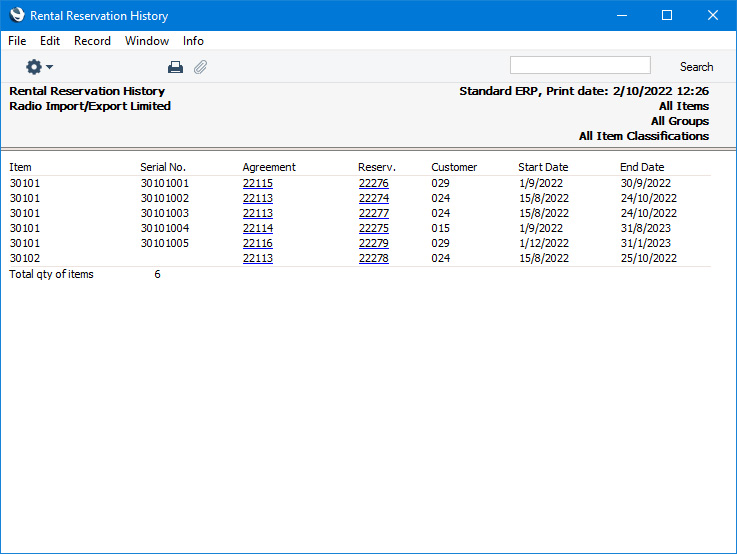Open reservation 22275 link
The height and width of the screenshot is (554, 737).
point(374,228)
